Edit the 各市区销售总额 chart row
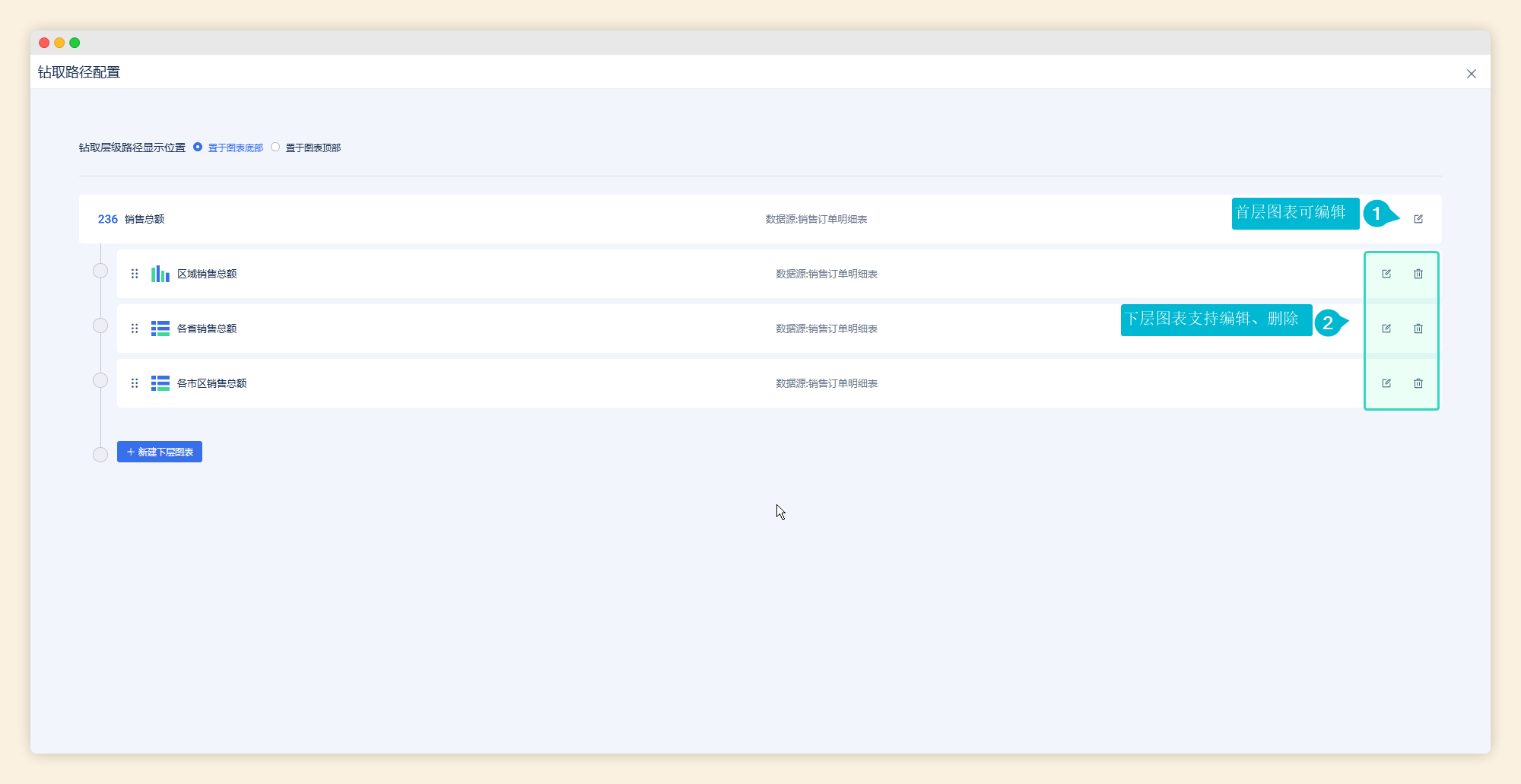Image resolution: width=1521 pixels, height=784 pixels. 1386,383
